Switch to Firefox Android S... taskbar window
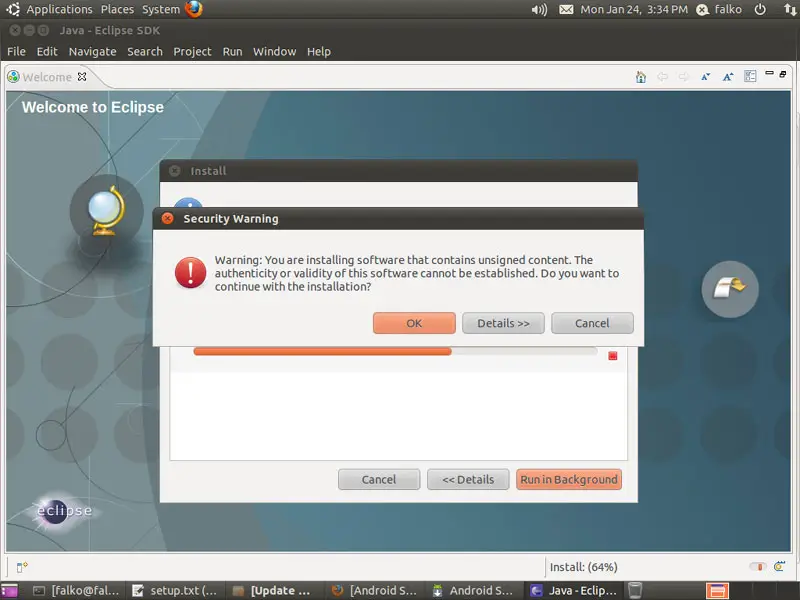 373,590
